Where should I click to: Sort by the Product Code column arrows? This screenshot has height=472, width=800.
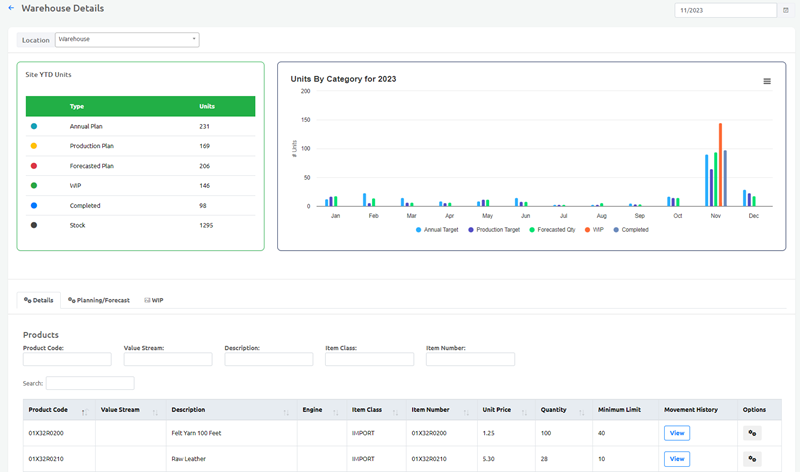[x=85, y=411]
